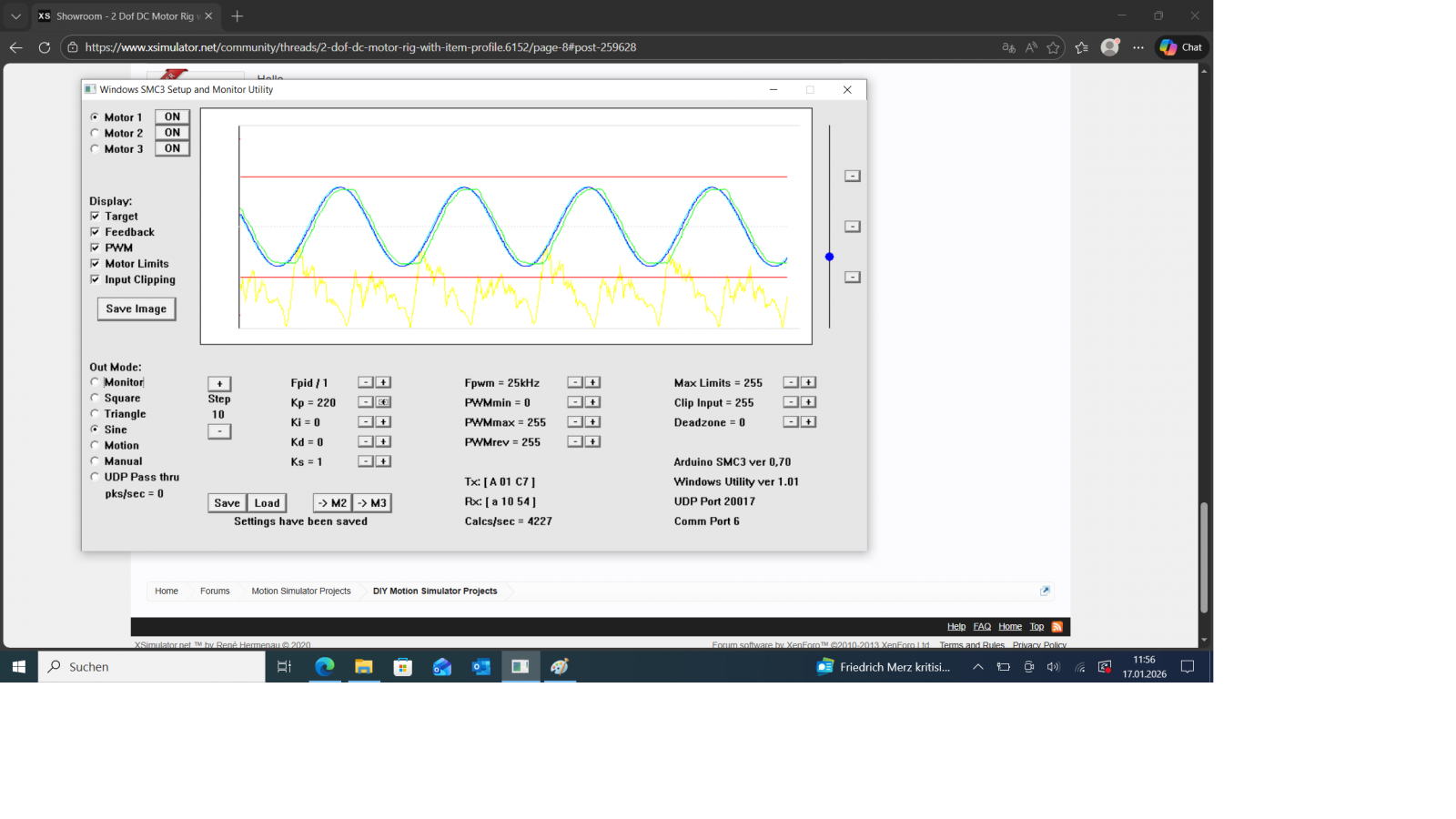Toggle the Input Clipping checkbox
The image size is (1456, 819).
pos(95,279)
